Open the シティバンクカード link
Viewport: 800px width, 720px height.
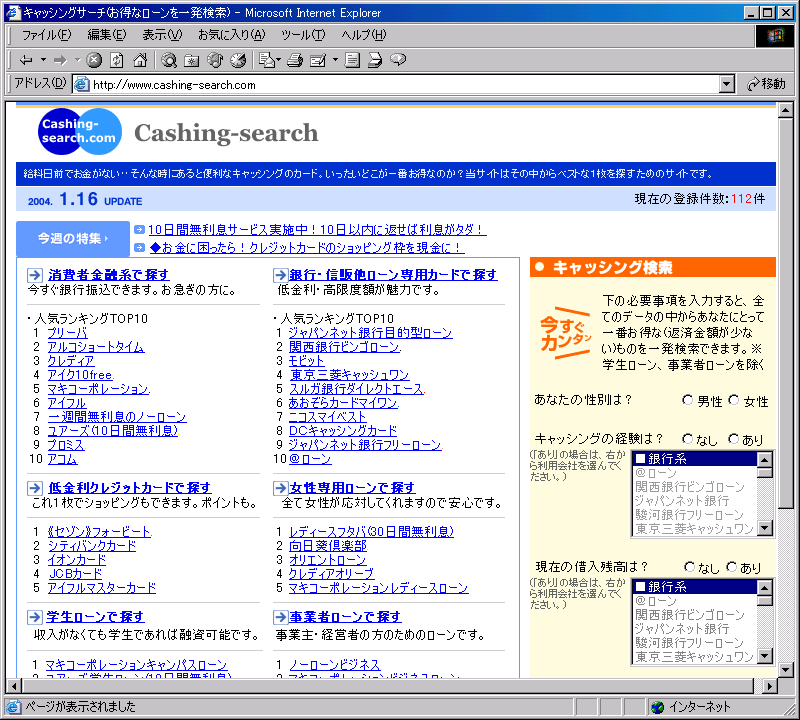92,546
